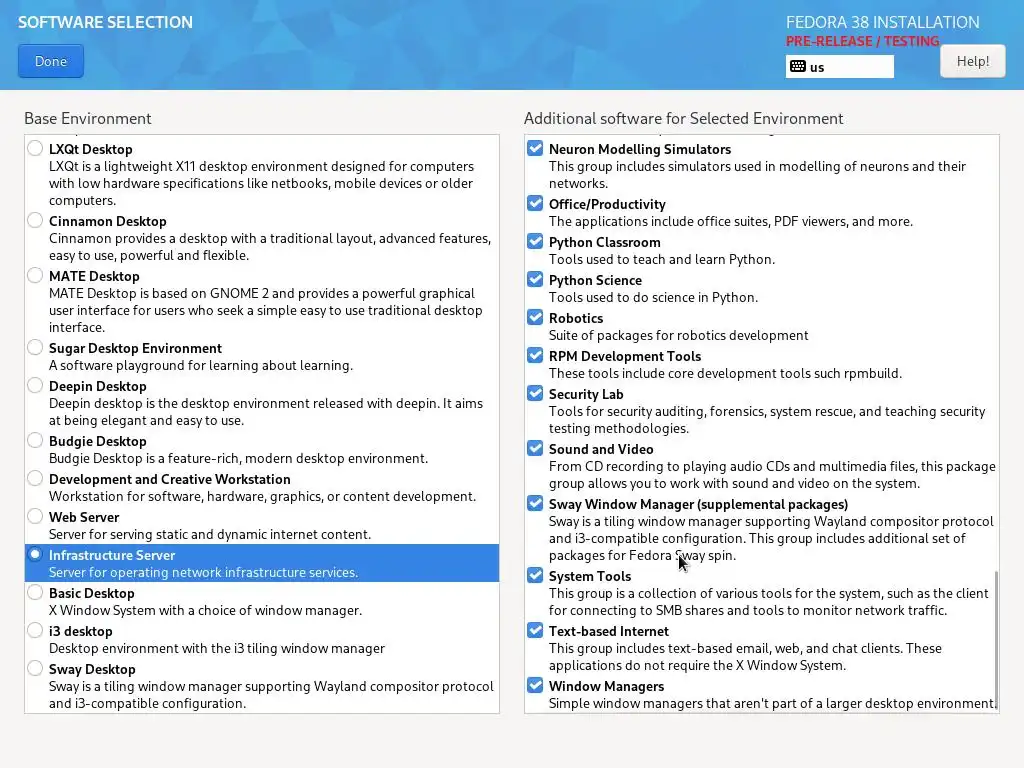The image size is (1024, 768).
Task: Select Web Server radio button
Action: tap(35, 515)
